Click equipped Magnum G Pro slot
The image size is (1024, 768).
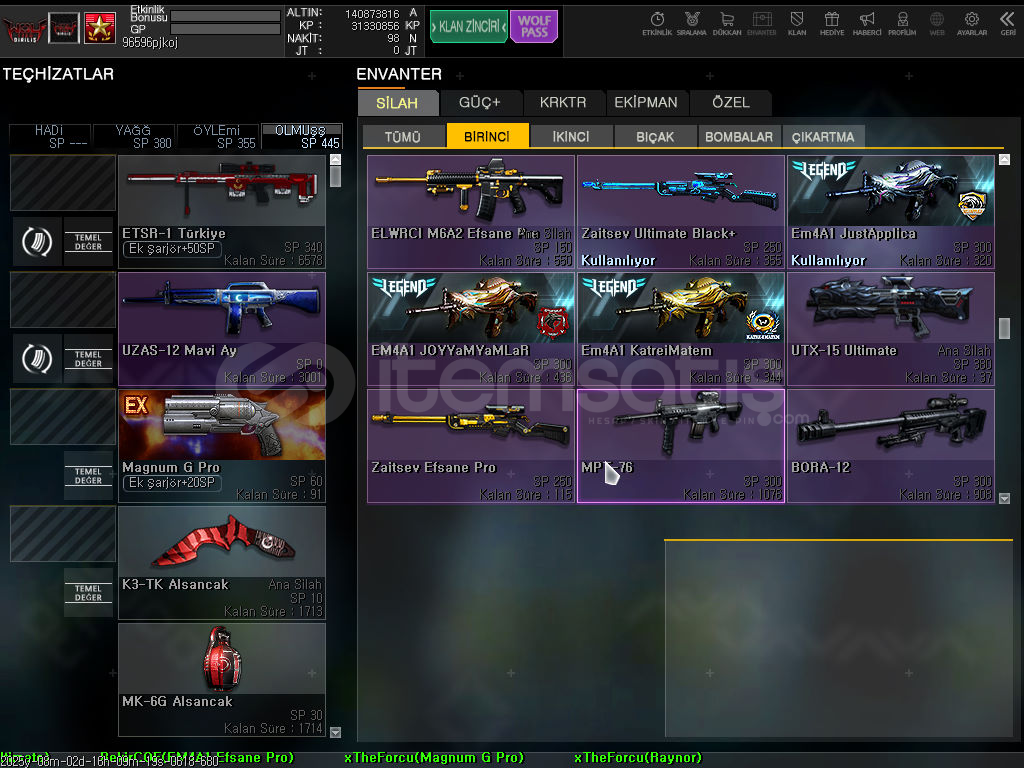pyautogui.click(x=222, y=446)
